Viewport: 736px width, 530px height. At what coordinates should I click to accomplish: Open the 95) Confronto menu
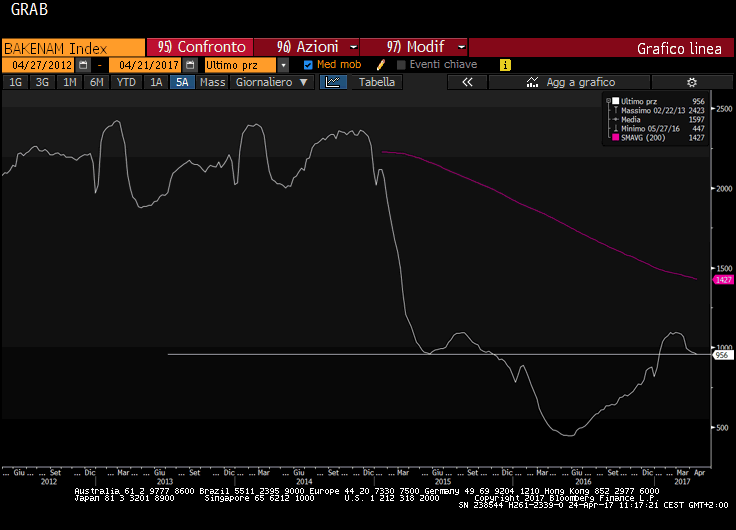[200, 47]
